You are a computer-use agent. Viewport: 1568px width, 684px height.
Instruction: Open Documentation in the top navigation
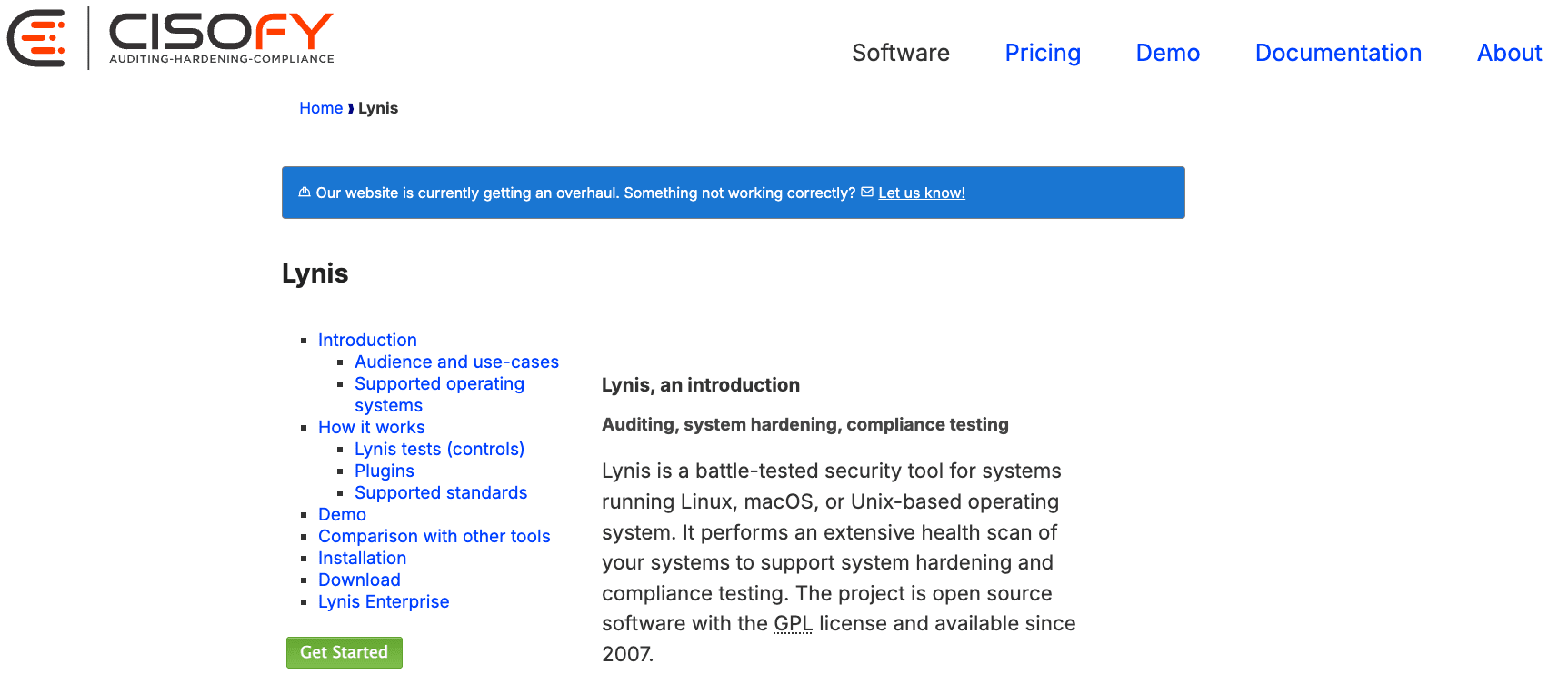point(1338,53)
